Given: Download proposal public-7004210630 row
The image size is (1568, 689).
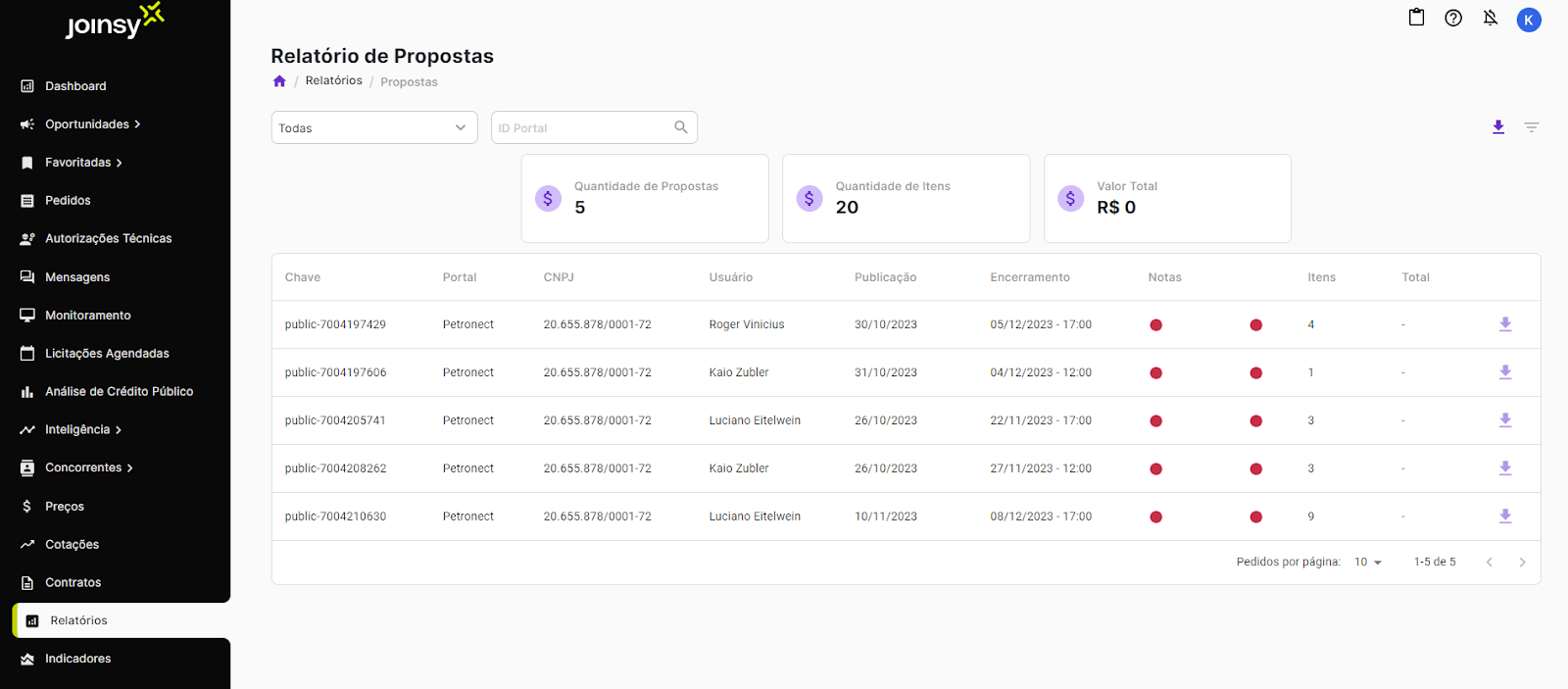Looking at the screenshot, I should [1505, 517].
